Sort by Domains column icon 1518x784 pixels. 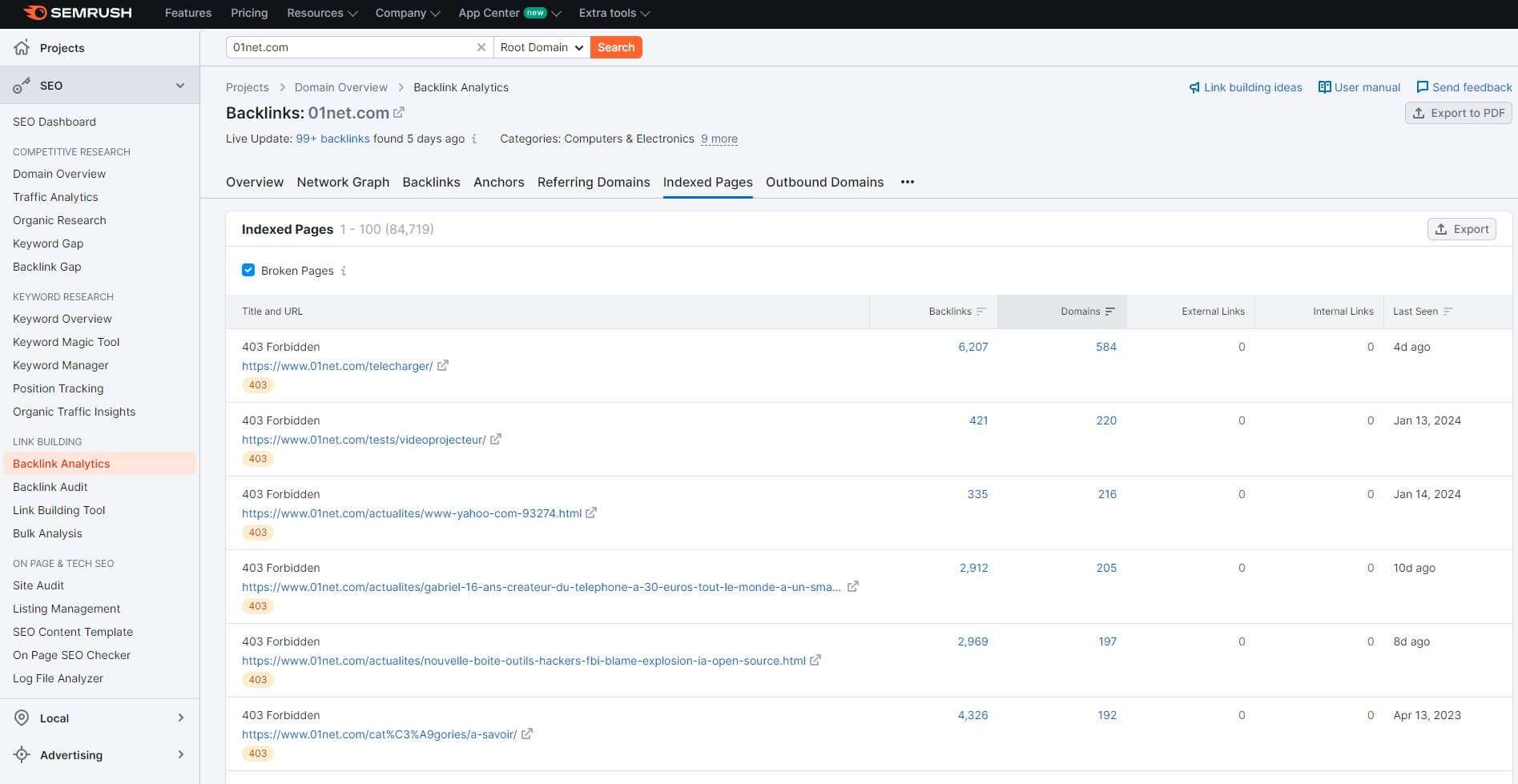(x=1109, y=312)
